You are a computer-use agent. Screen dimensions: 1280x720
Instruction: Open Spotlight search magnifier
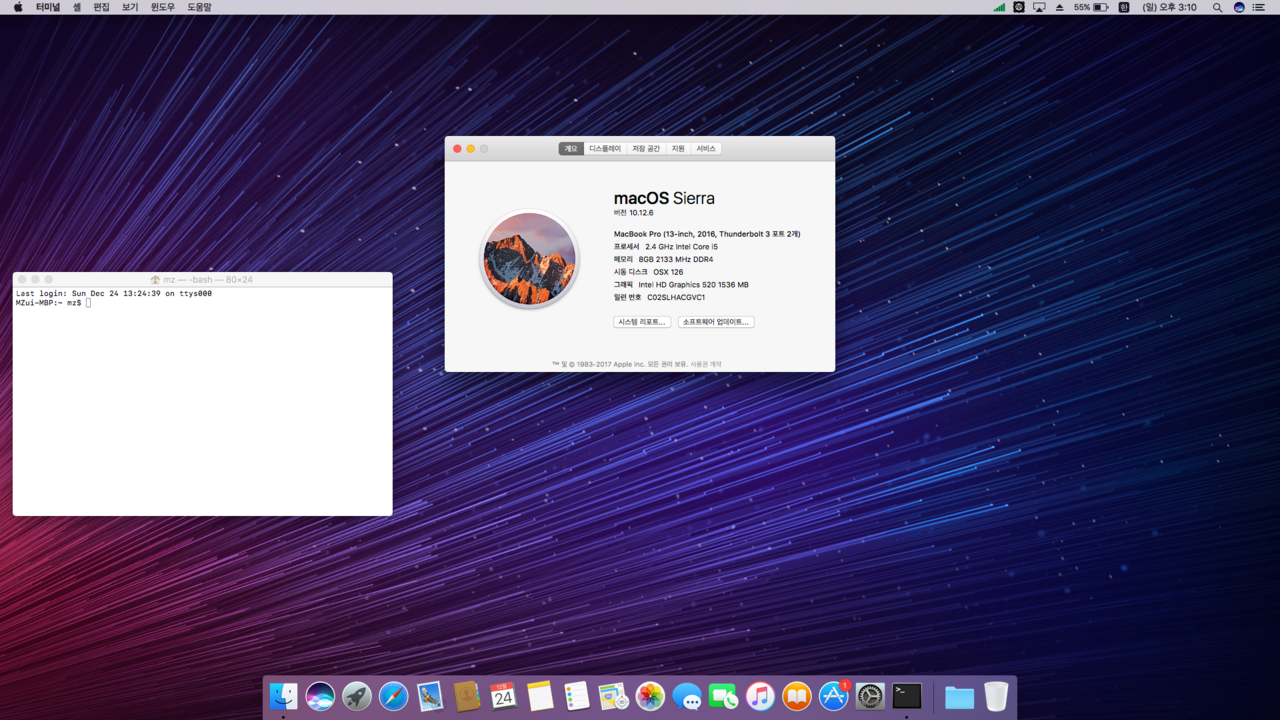click(1217, 7)
